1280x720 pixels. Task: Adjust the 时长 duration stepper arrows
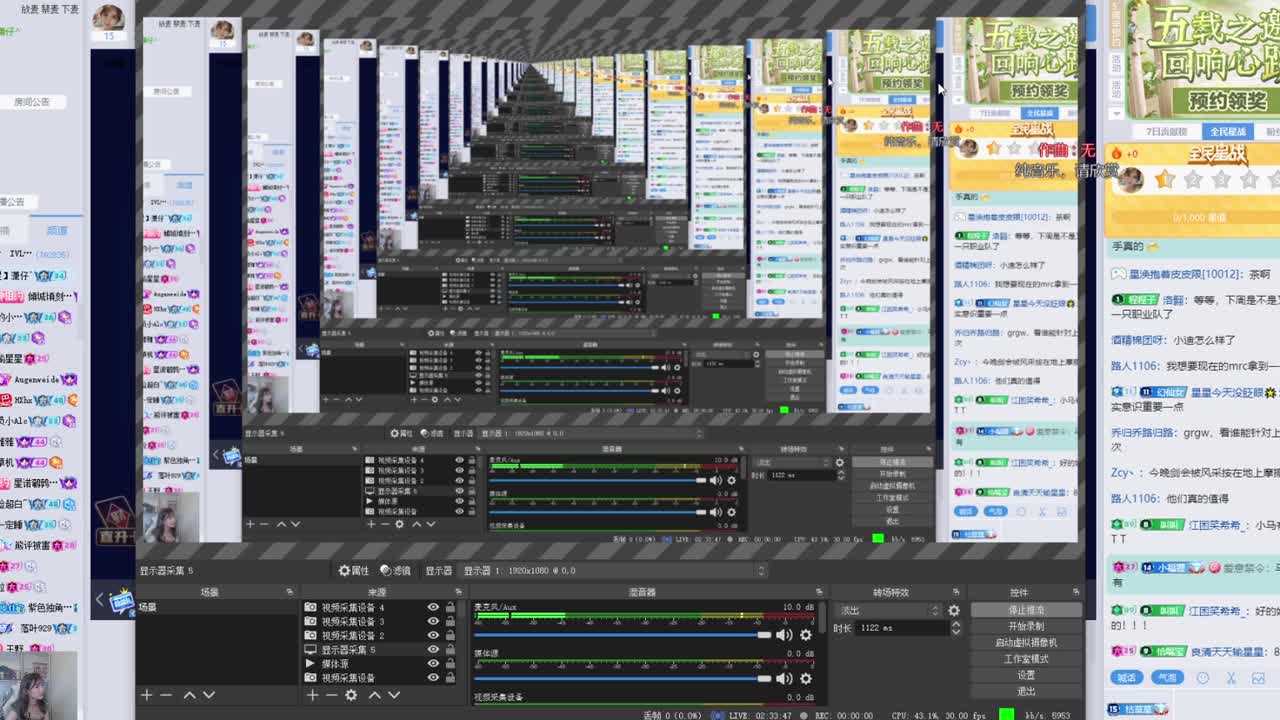(955, 628)
